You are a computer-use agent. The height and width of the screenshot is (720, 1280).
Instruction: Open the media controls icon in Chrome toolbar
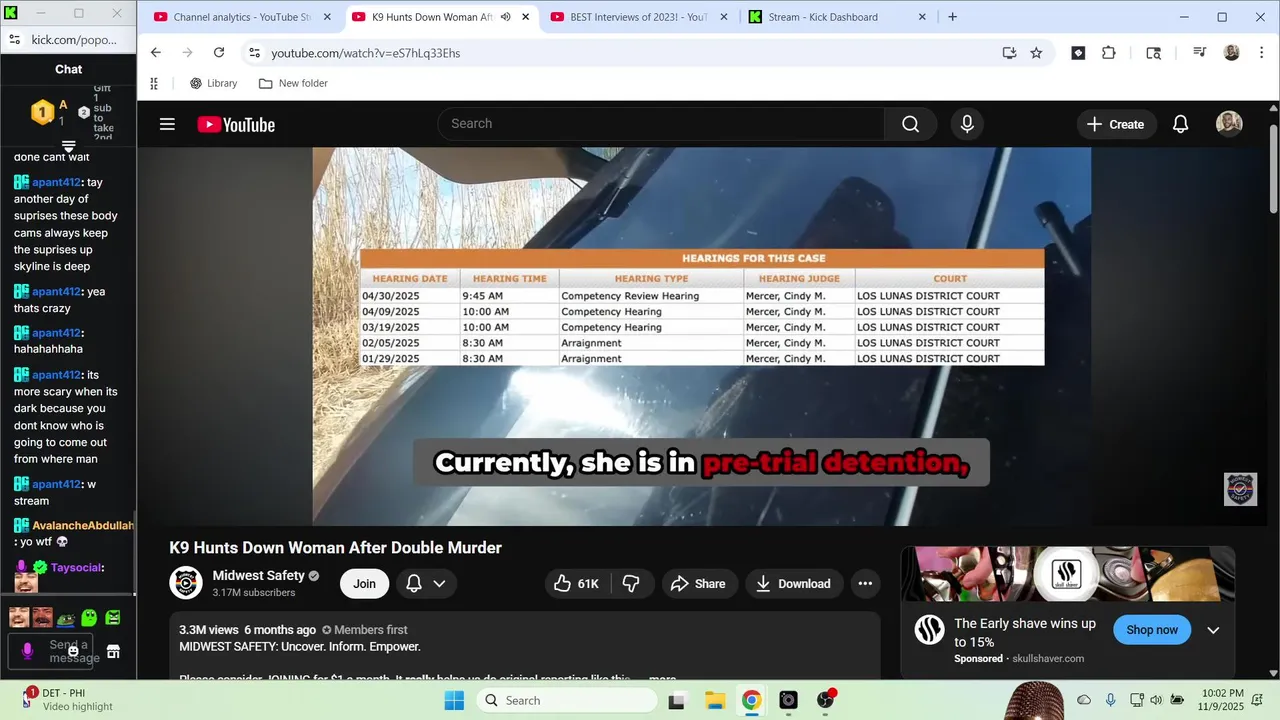1199,53
